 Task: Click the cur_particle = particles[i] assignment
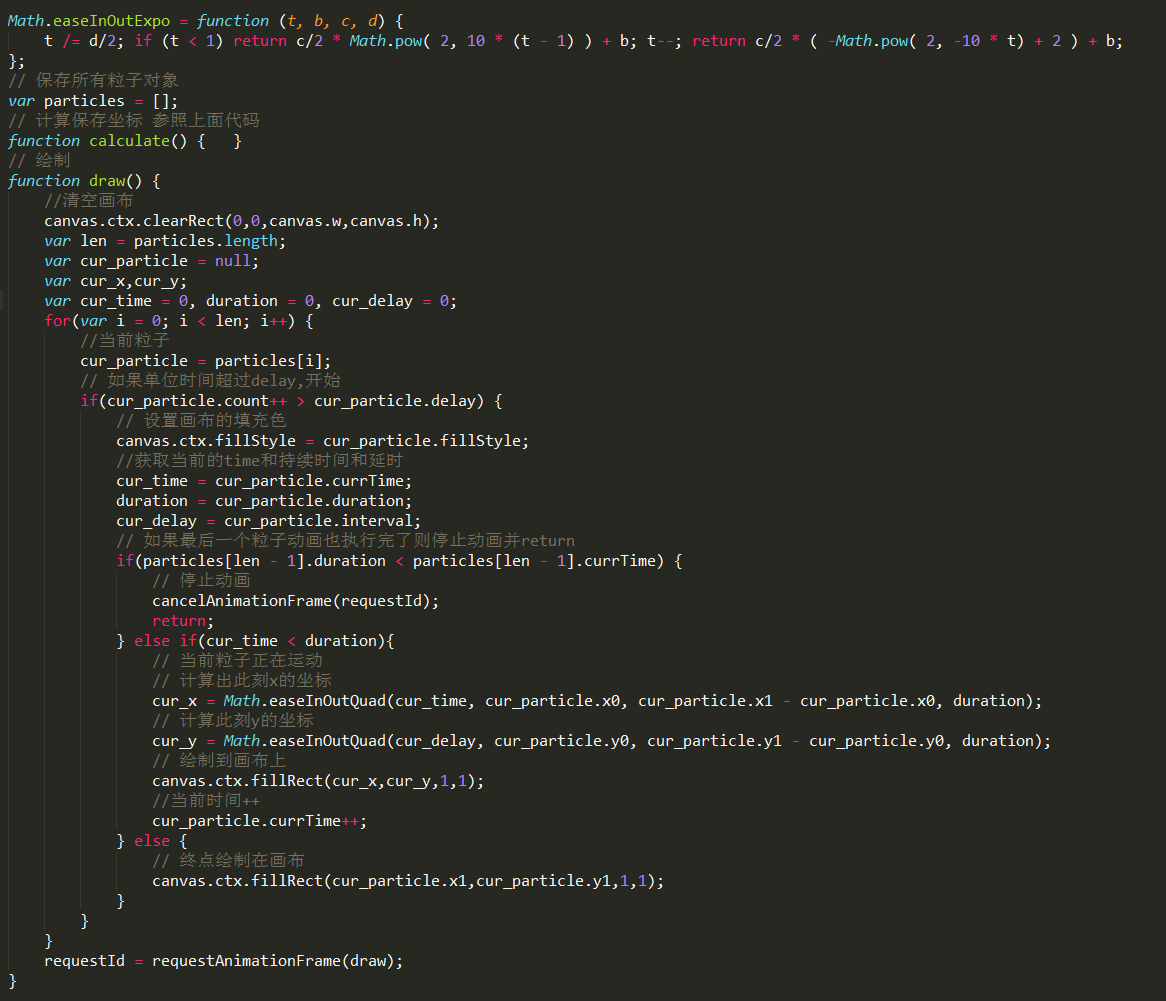click(205, 361)
